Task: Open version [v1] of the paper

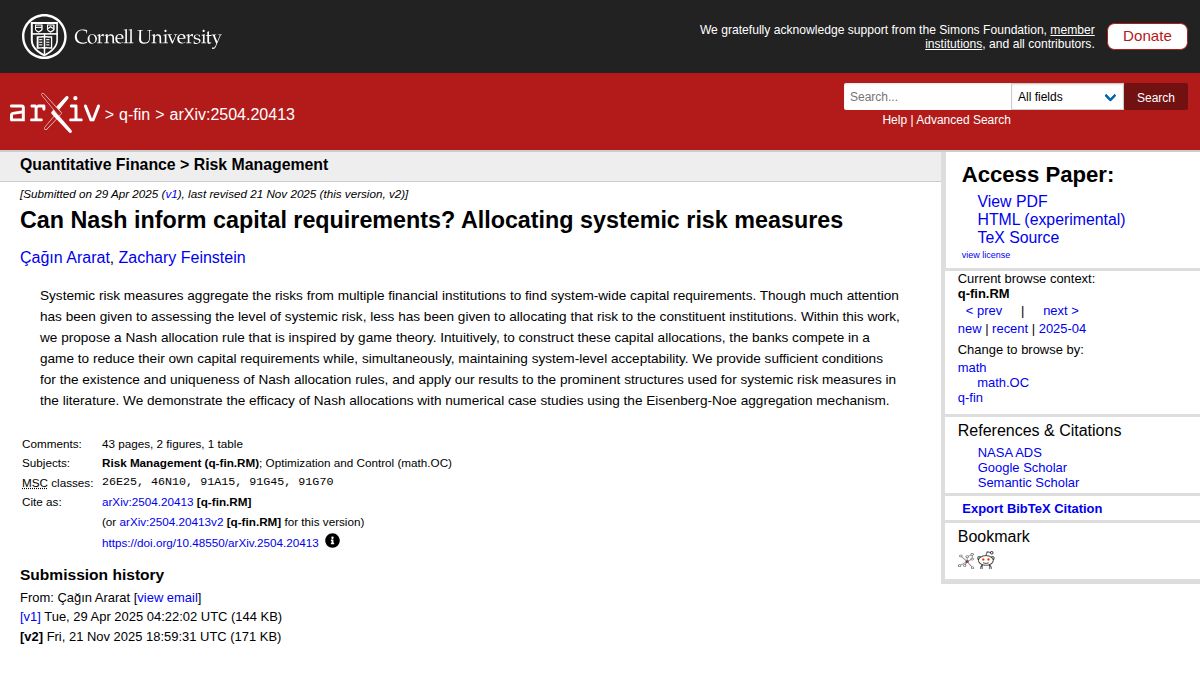Action: click(x=30, y=616)
